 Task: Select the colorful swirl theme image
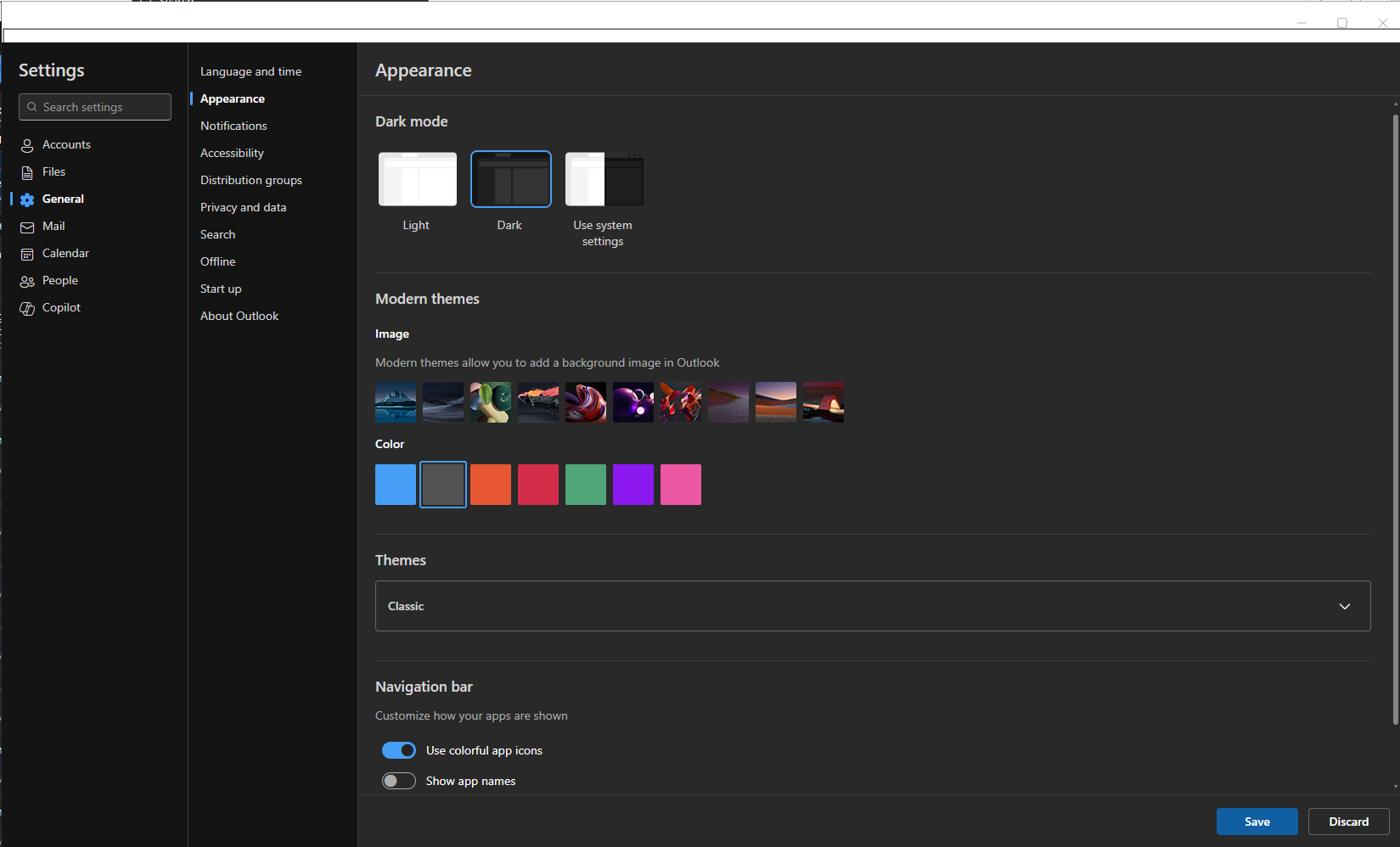(x=586, y=402)
